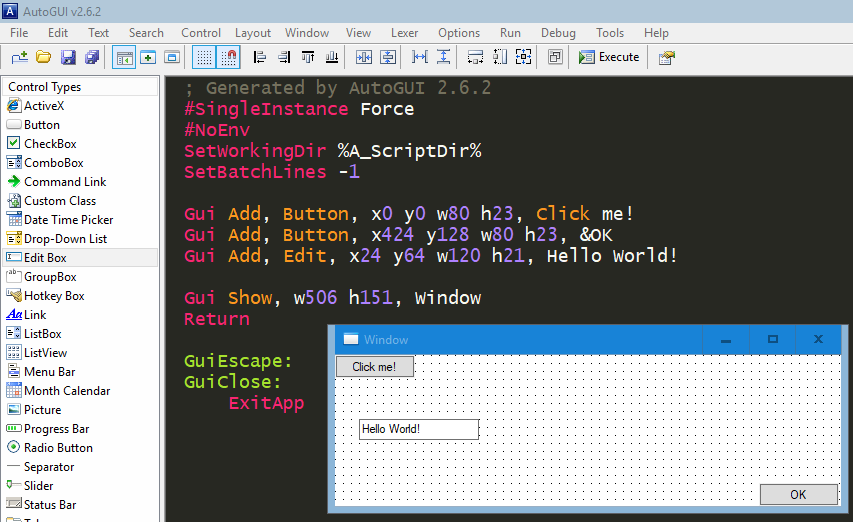Image resolution: width=853 pixels, height=522 pixels.
Task: Select Picture control type
Action: pyautogui.click(x=81, y=410)
